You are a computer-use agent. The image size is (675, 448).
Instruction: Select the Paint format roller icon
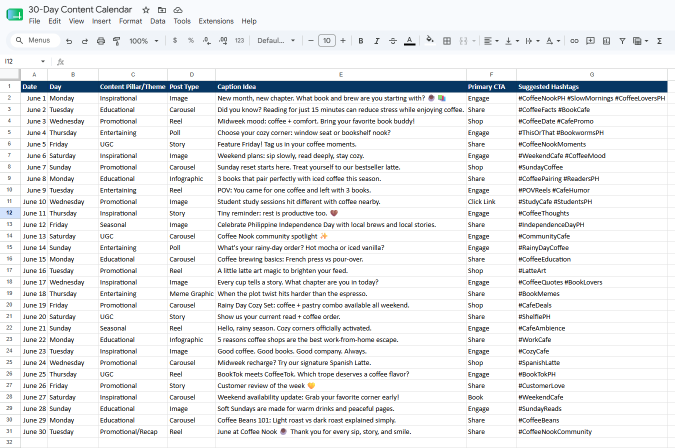(x=116, y=41)
